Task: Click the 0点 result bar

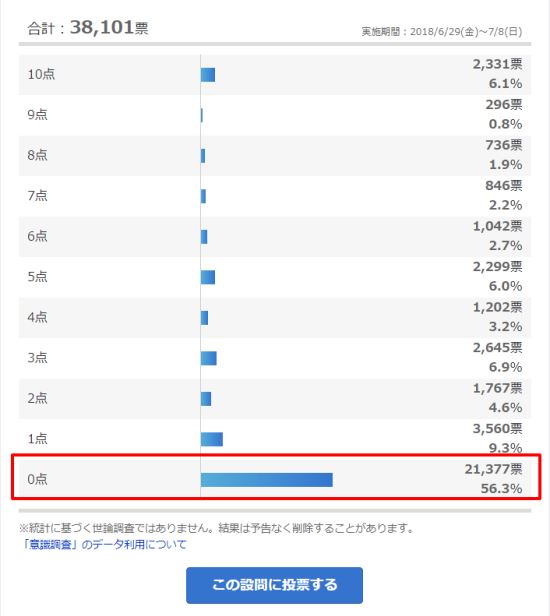Action: [x=266, y=480]
